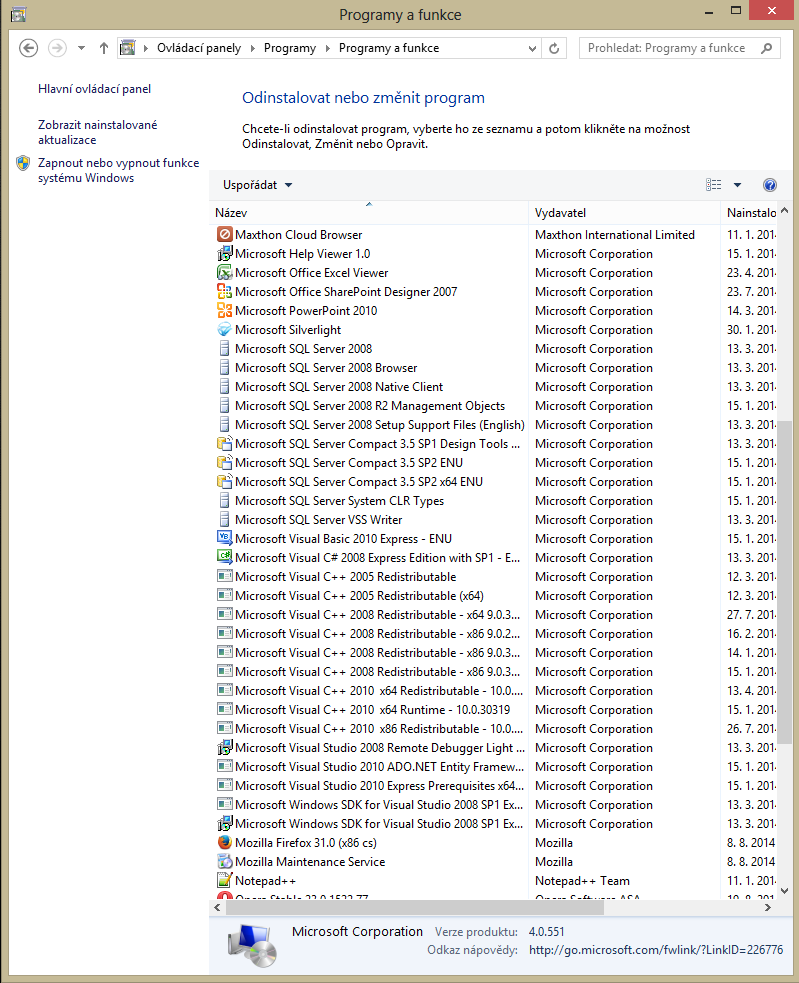Click the search magnifier icon
This screenshot has width=799, height=983.
tap(766, 48)
